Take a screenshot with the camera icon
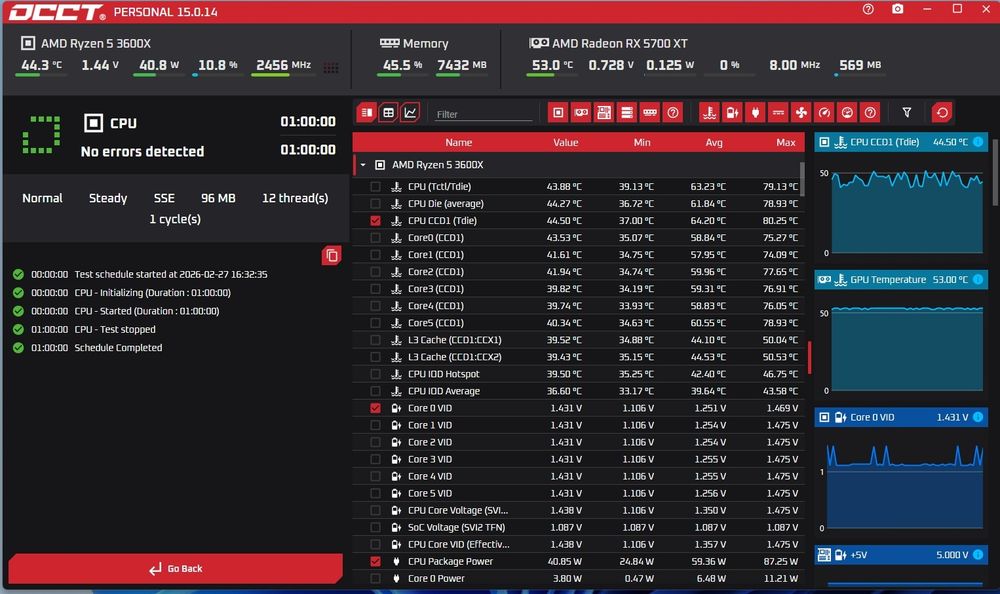1000x594 pixels. pos(897,9)
